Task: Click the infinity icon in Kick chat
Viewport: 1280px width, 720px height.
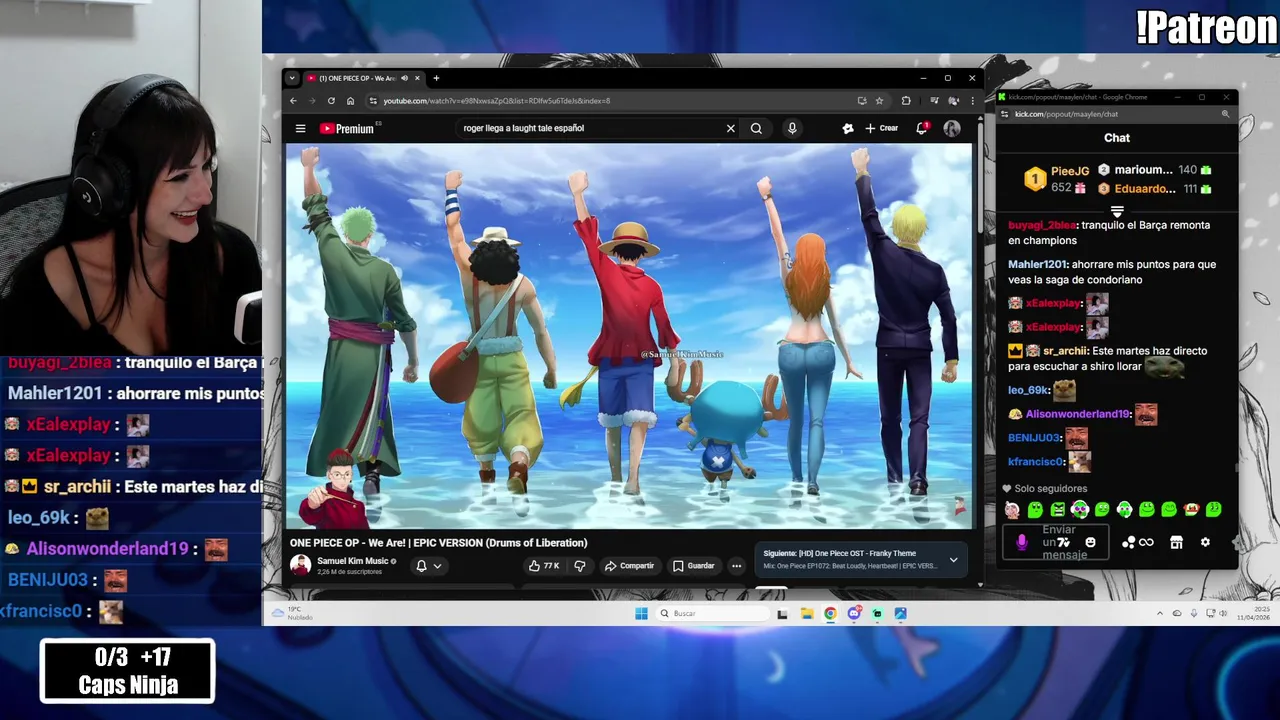Action: coord(1147,542)
